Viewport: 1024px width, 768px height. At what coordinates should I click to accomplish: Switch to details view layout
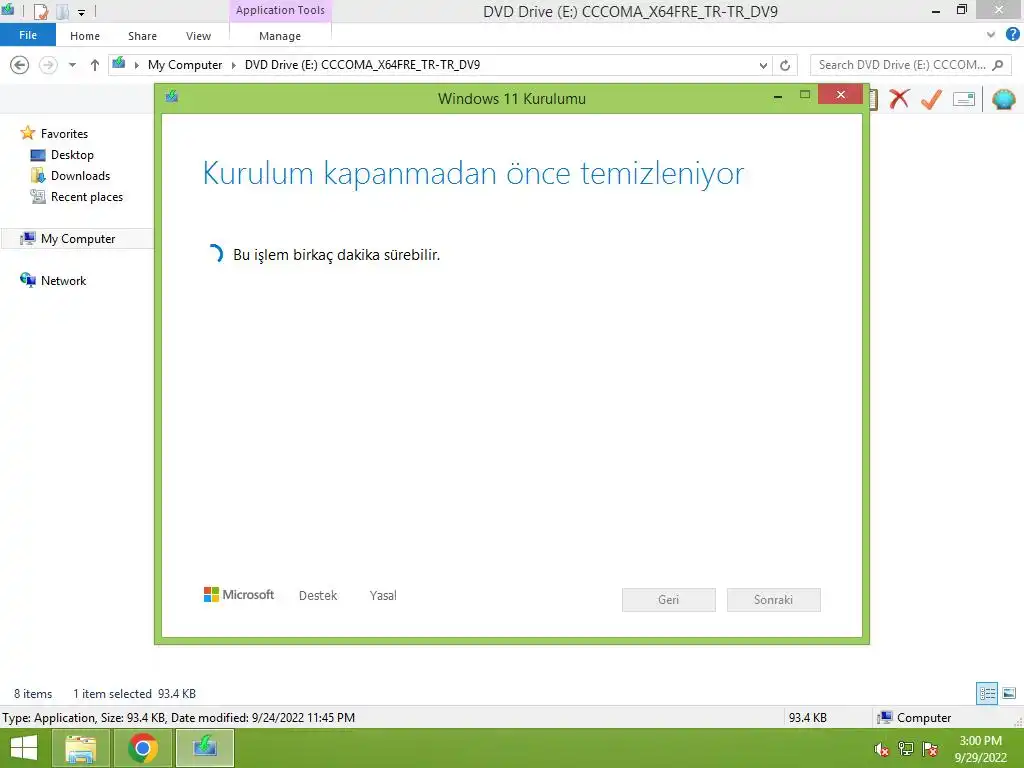coord(987,694)
